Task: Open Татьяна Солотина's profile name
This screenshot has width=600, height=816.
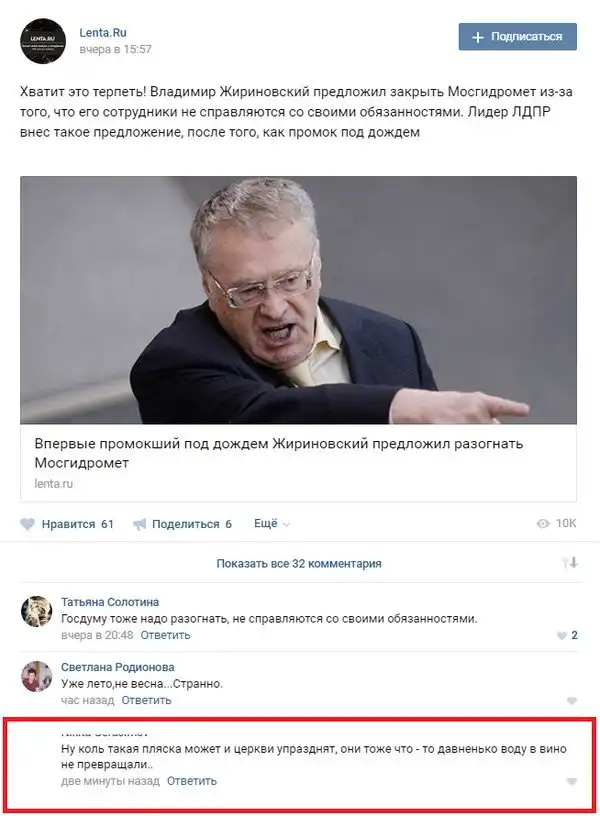Action: (x=110, y=602)
